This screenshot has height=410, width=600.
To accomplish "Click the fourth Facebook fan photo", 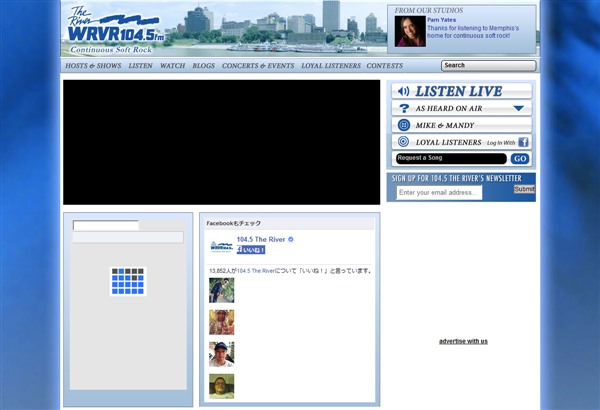I will [x=222, y=386].
